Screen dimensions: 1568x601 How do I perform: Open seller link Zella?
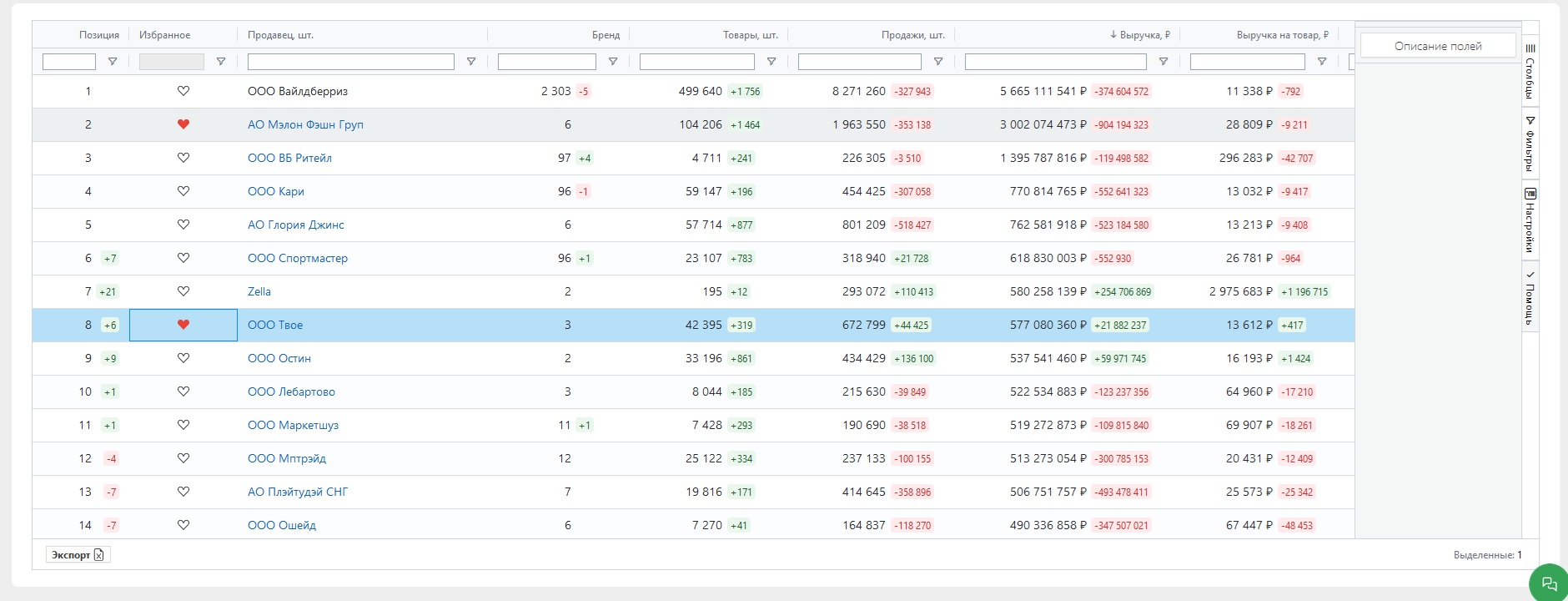(259, 291)
